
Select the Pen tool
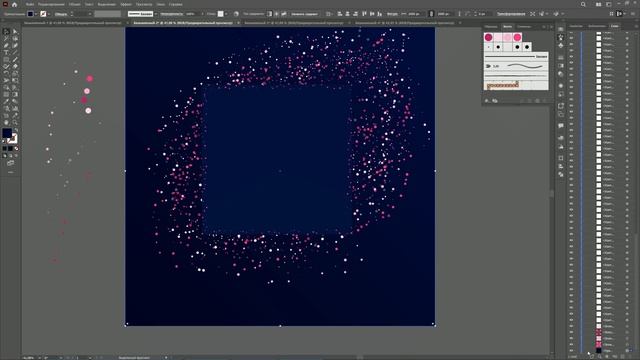tap(6, 45)
